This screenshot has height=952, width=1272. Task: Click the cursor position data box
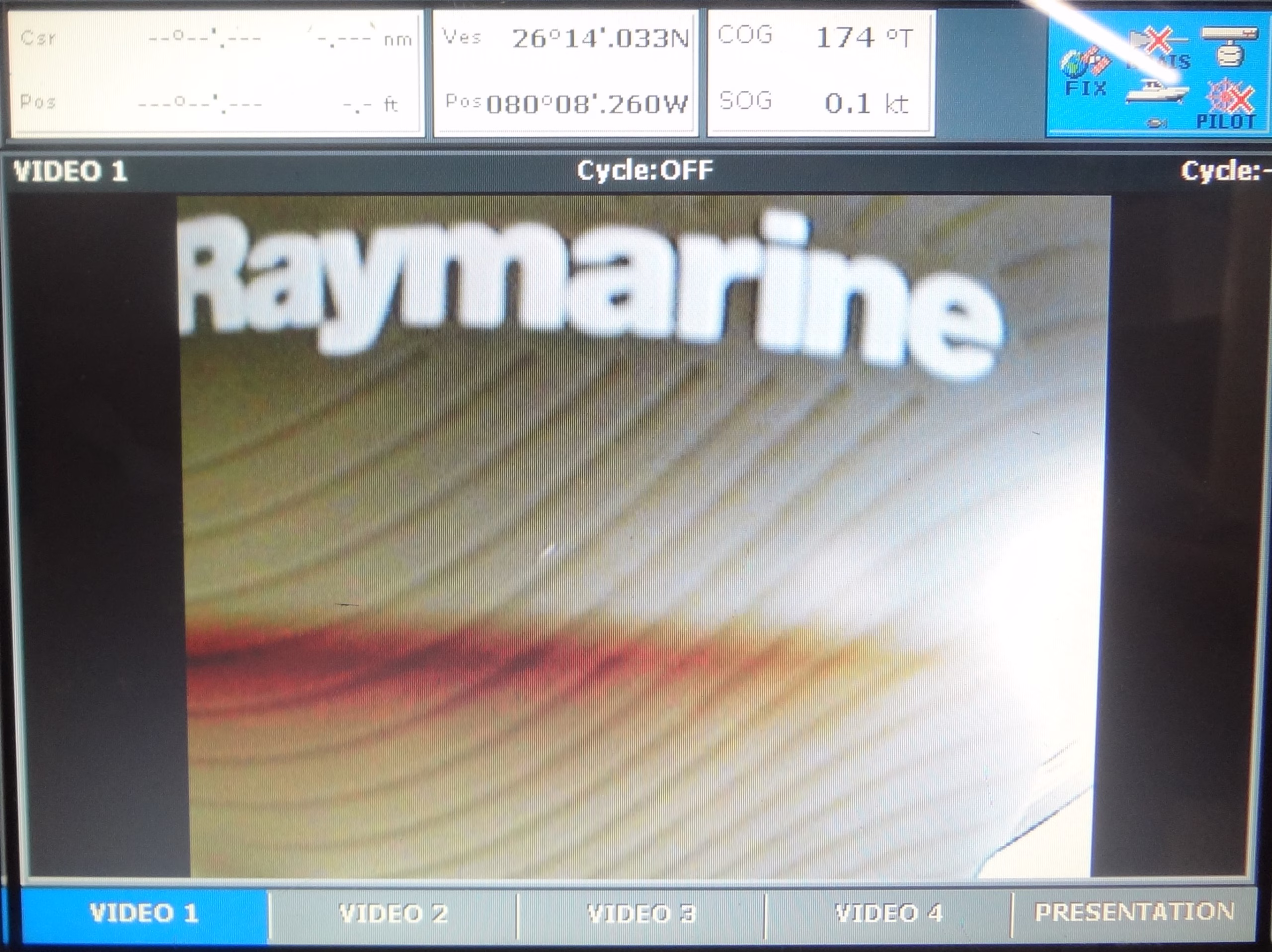point(216,72)
